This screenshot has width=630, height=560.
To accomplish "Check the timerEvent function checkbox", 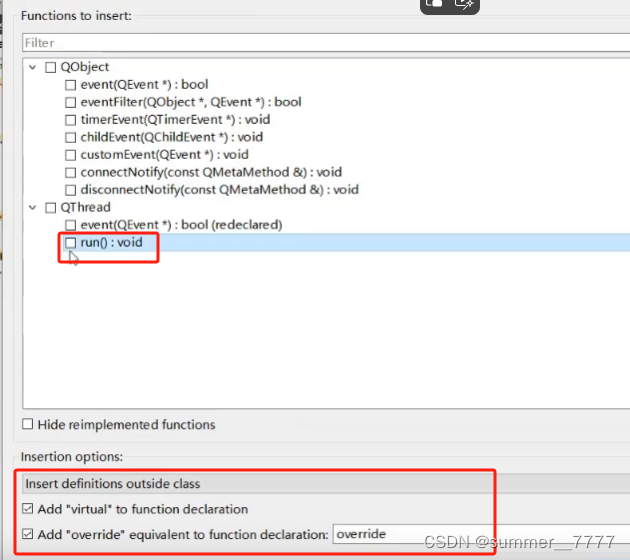I will [71, 120].
